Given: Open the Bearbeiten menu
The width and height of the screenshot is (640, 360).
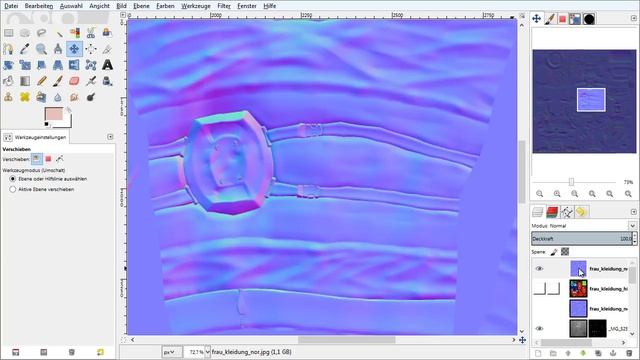Looking at the screenshot, I should pyautogui.click(x=39, y=6).
